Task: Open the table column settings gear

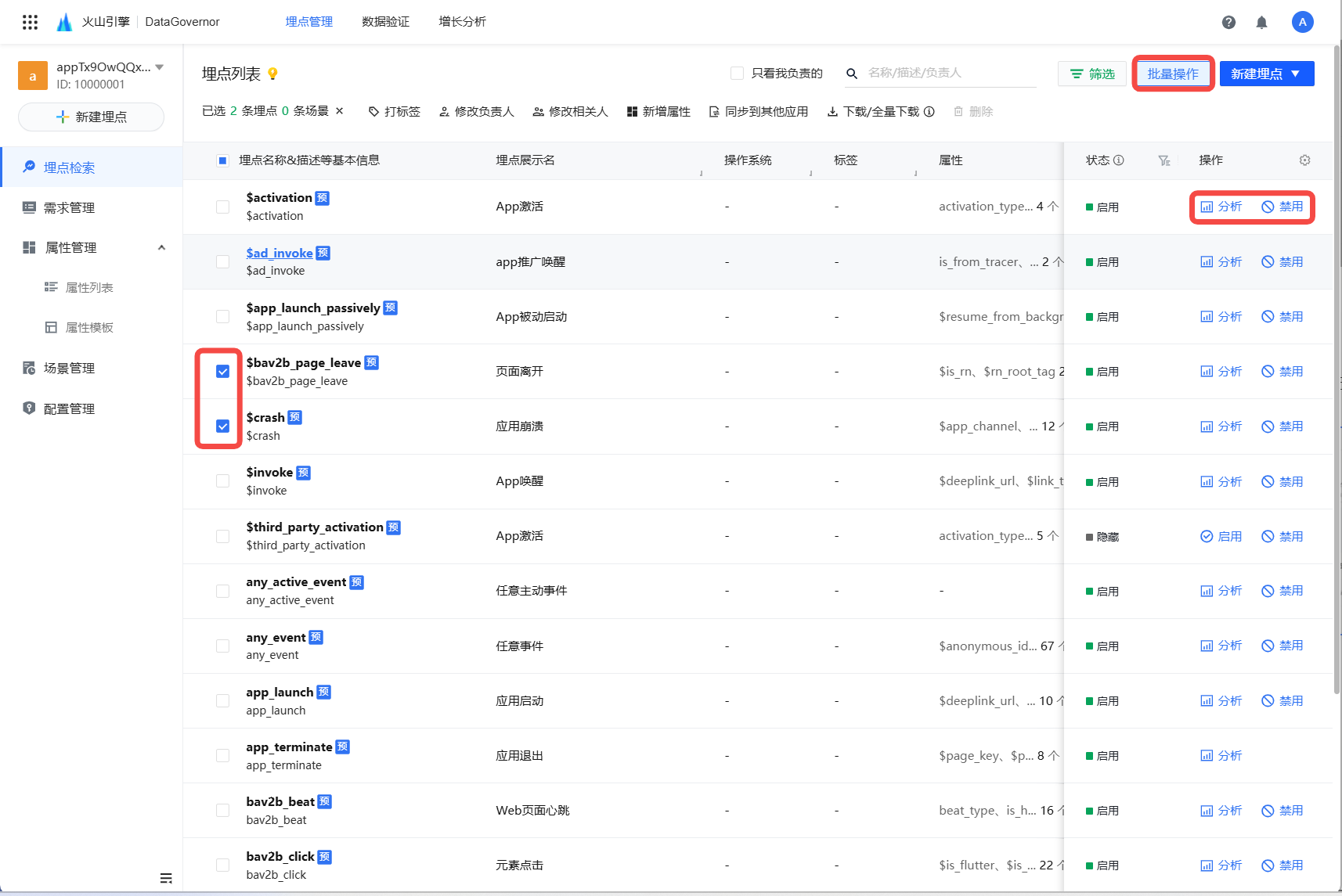Action: click(x=1304, y=160)
